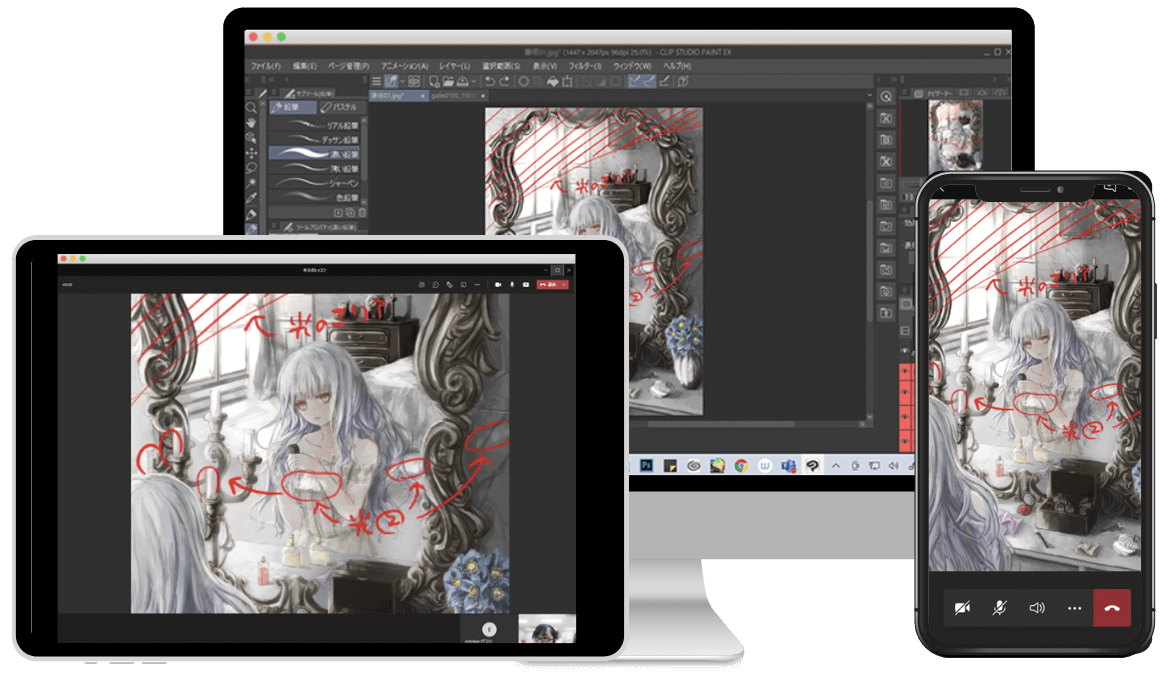Open ファイル(F) menu
The width and height of the screenshot is (1168, 674).
(x=266, y=66)
